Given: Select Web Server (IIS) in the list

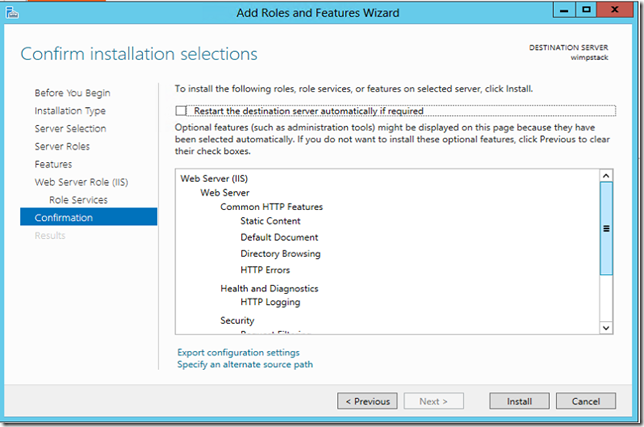Looking at the screenshot, I should pos(214,179).
